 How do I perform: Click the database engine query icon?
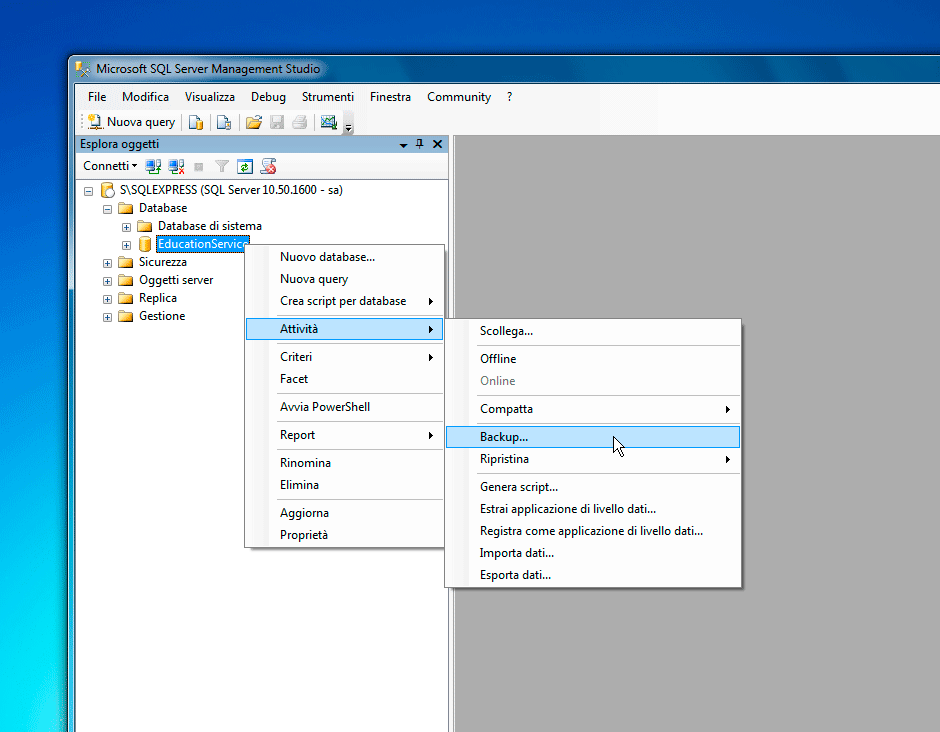[x=195, y=122]
